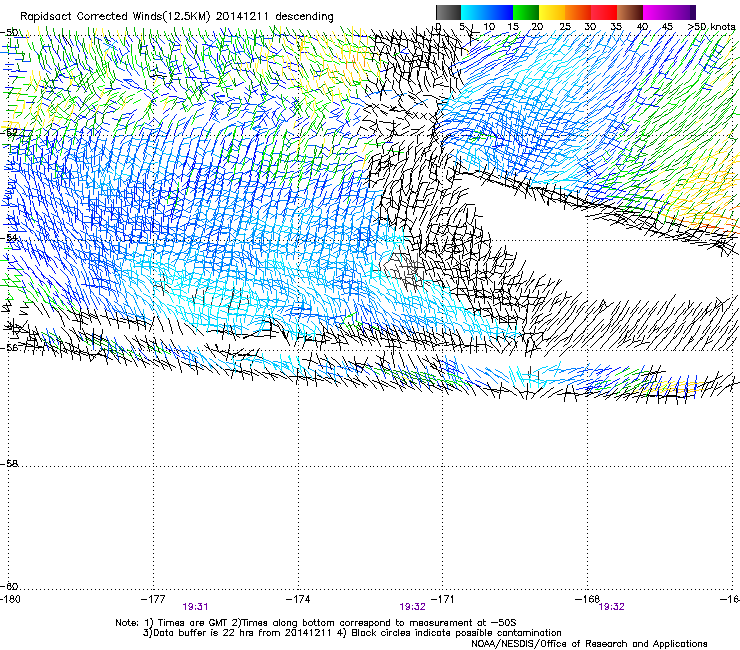The width and height of the screenshot is (740, 650).
Task: Click the -180 longitude axis label
Action: point(10,599)
